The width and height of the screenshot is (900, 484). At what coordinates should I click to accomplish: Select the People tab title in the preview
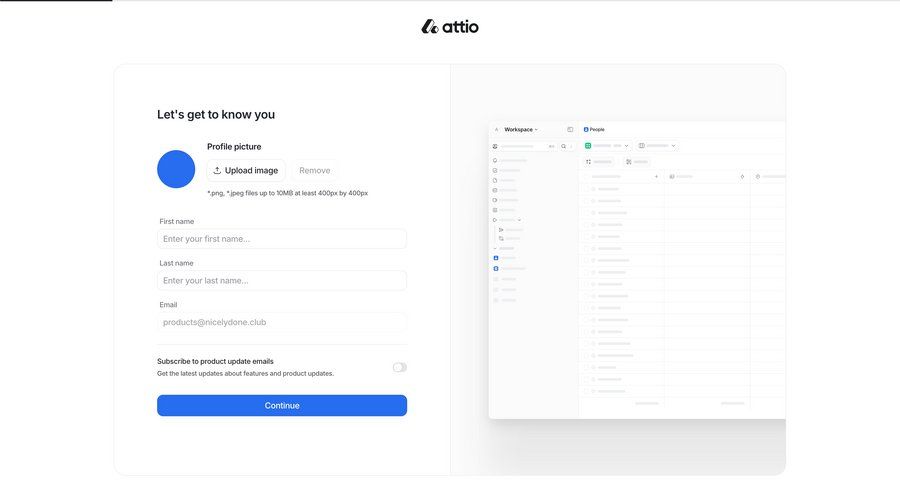[597, 129]
